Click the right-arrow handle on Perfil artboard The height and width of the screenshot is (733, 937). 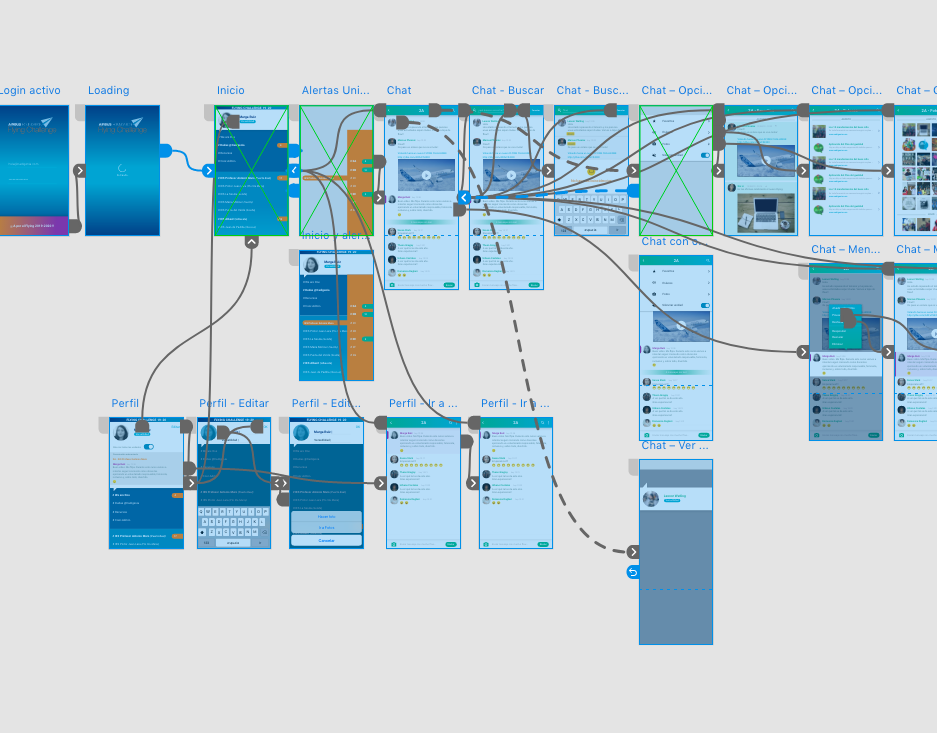(x=191, y=483)
